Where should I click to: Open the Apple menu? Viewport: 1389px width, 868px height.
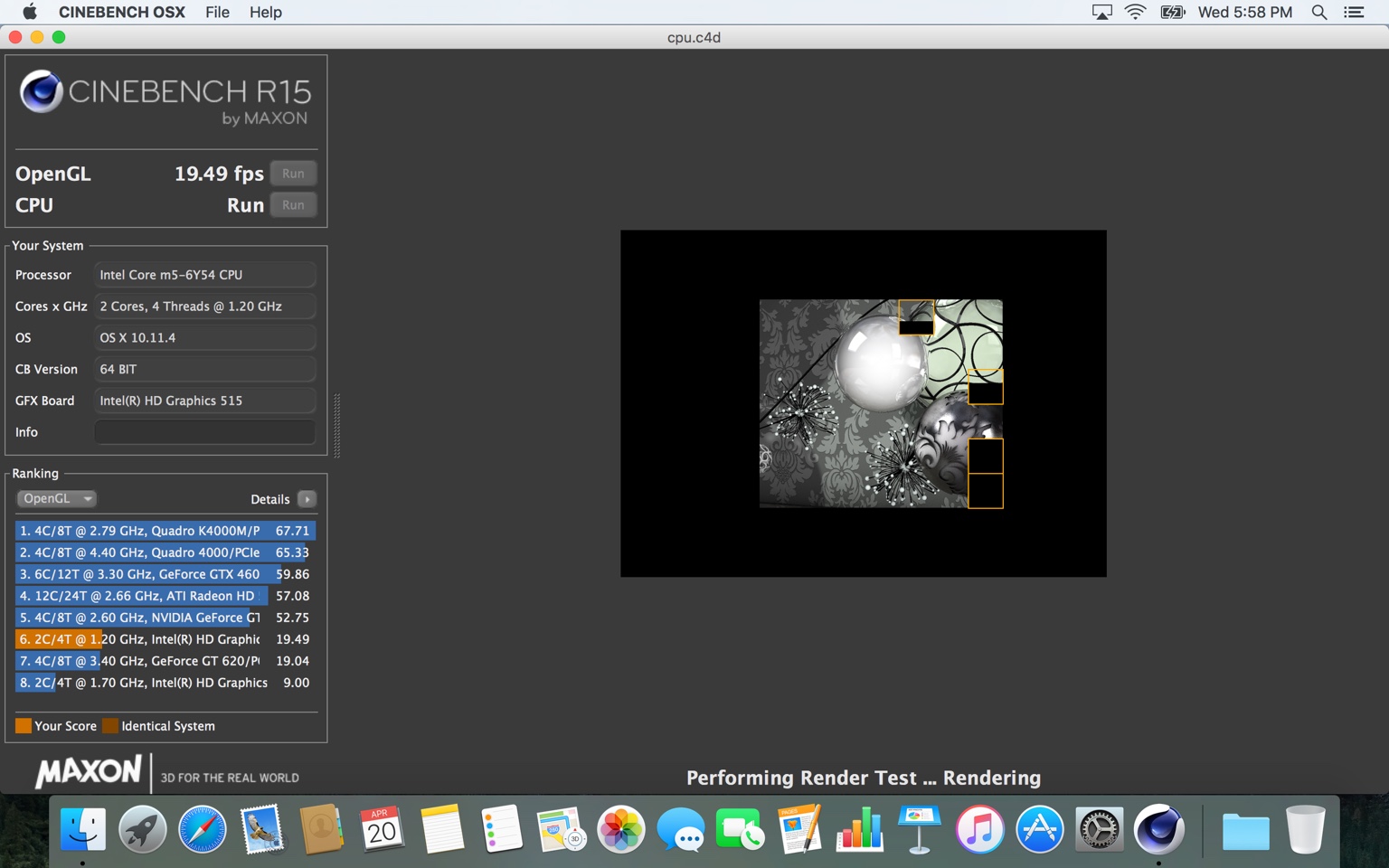29,12
